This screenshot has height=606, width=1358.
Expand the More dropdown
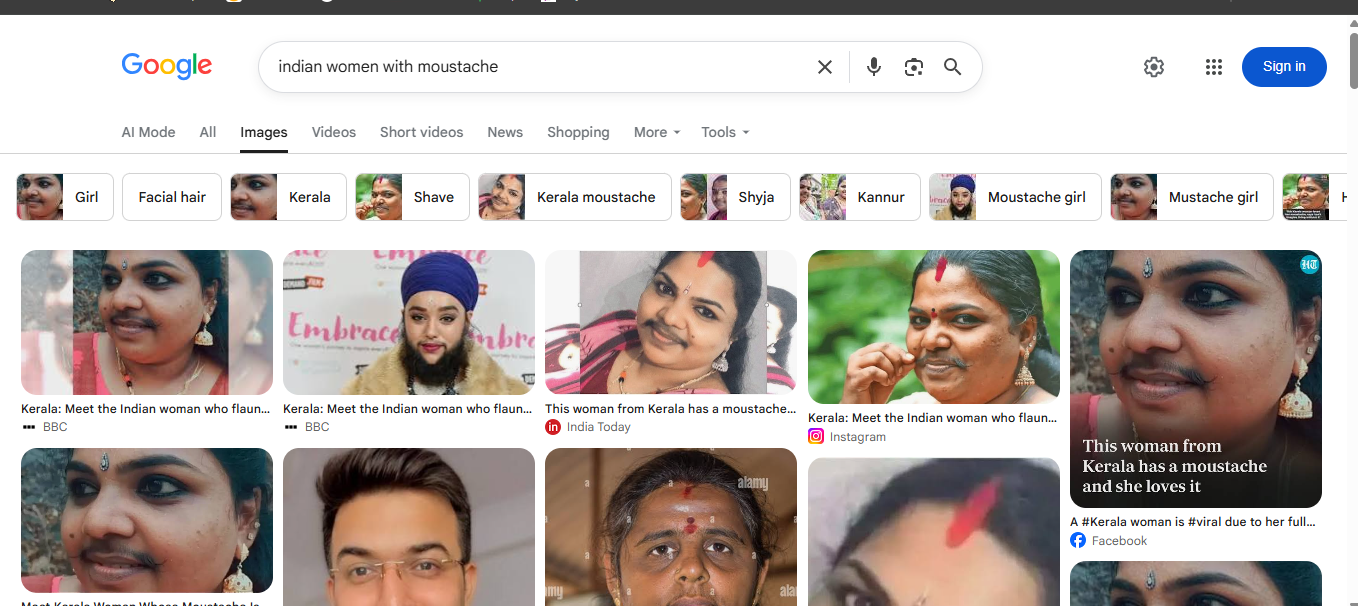(657, 132)
